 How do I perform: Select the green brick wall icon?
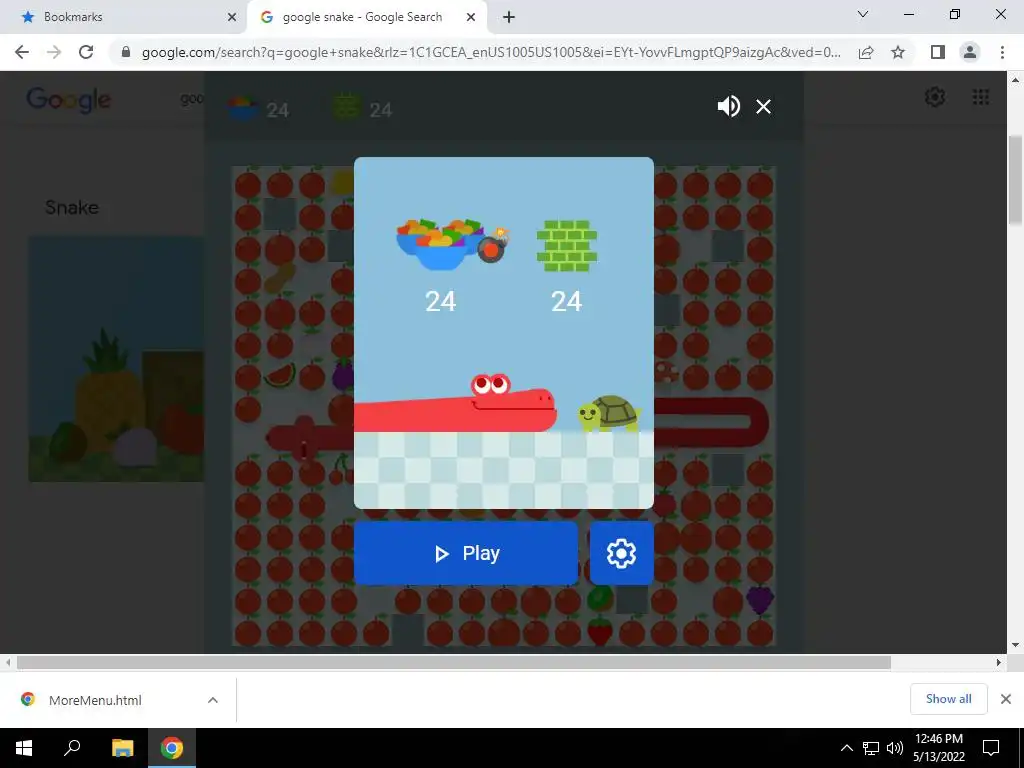[x=567, y=246]
